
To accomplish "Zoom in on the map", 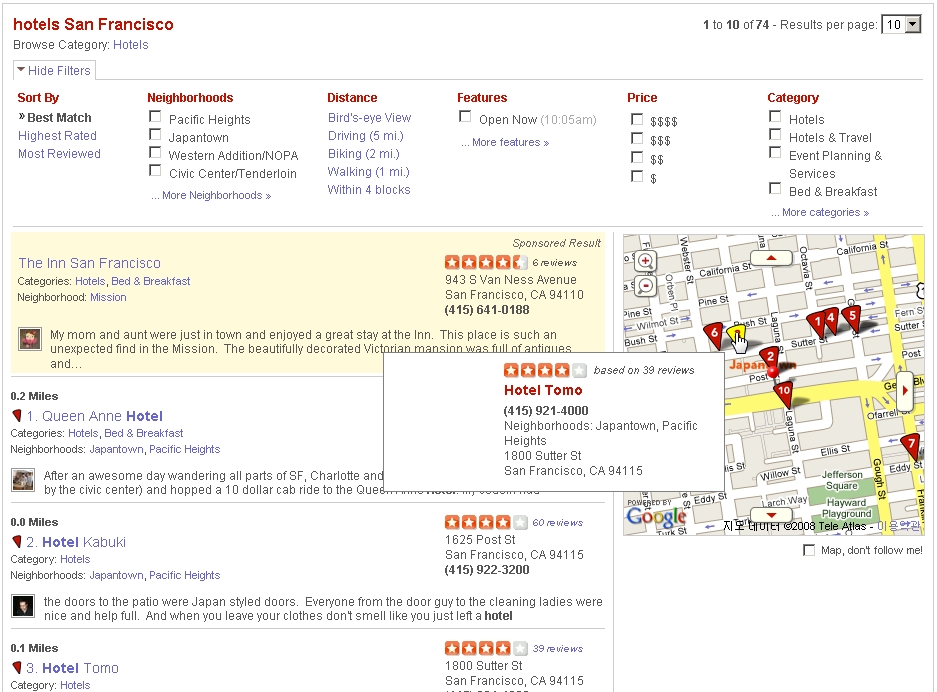I will (645, 261).
